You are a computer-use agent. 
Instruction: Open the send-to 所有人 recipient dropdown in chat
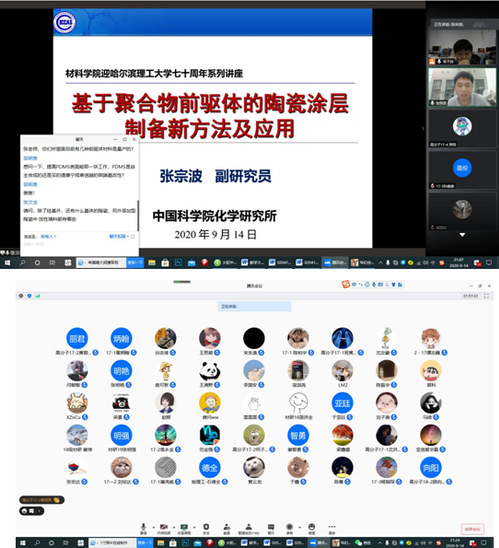coord(48,237)
